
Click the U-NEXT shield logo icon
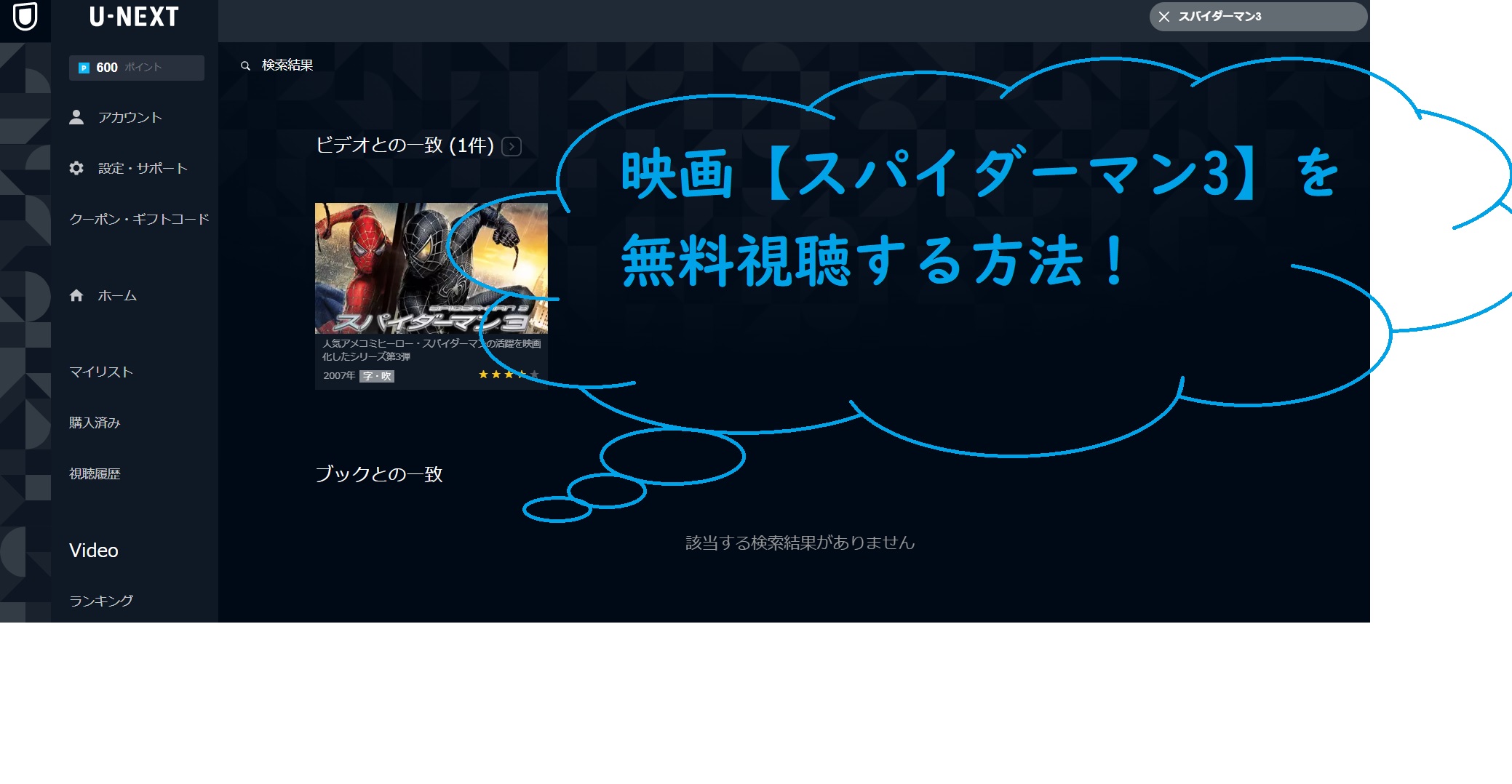click(25, 16)
